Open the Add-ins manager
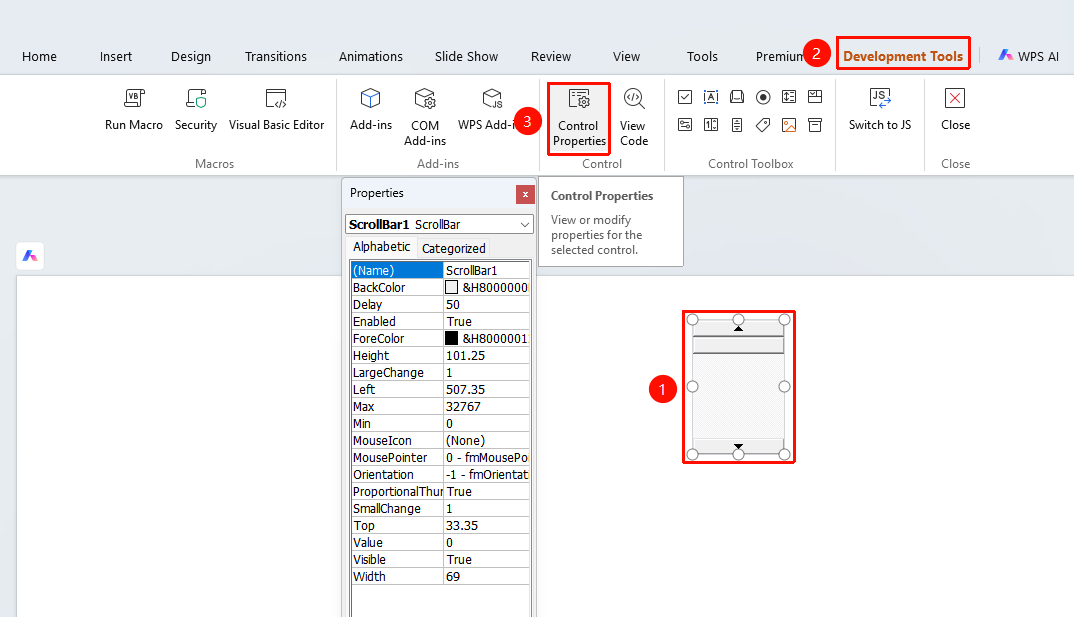Image resolution: width=1074 pixels, height=617 pixels. click(371, 110)
